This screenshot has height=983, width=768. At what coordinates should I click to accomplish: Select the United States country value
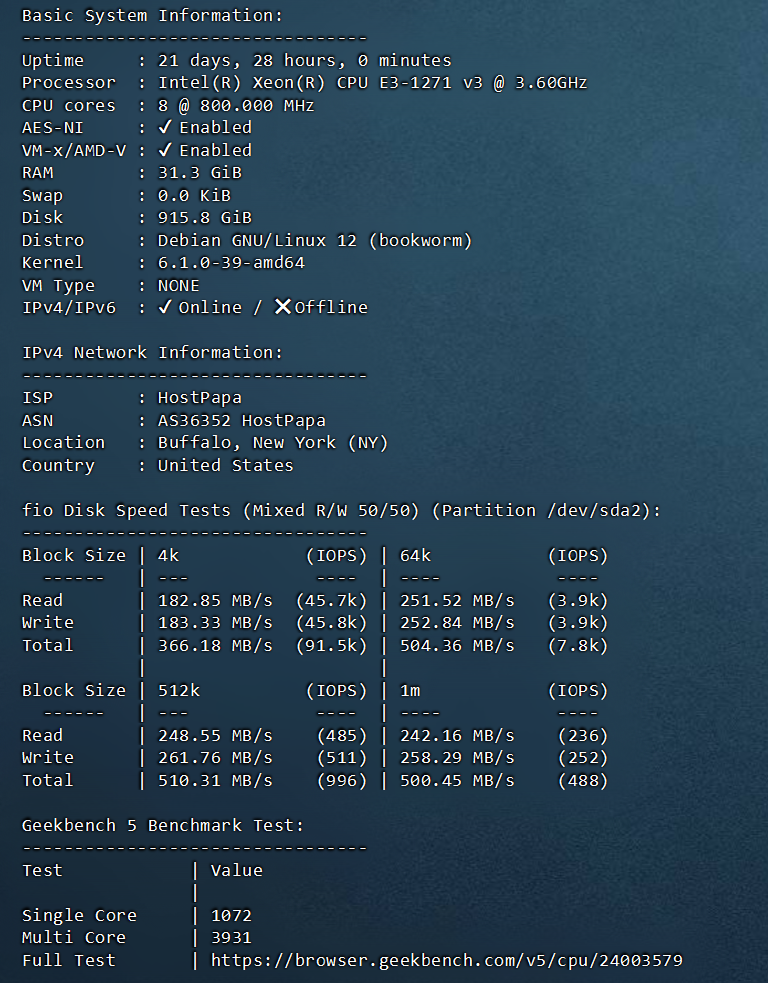click(225, 465)
